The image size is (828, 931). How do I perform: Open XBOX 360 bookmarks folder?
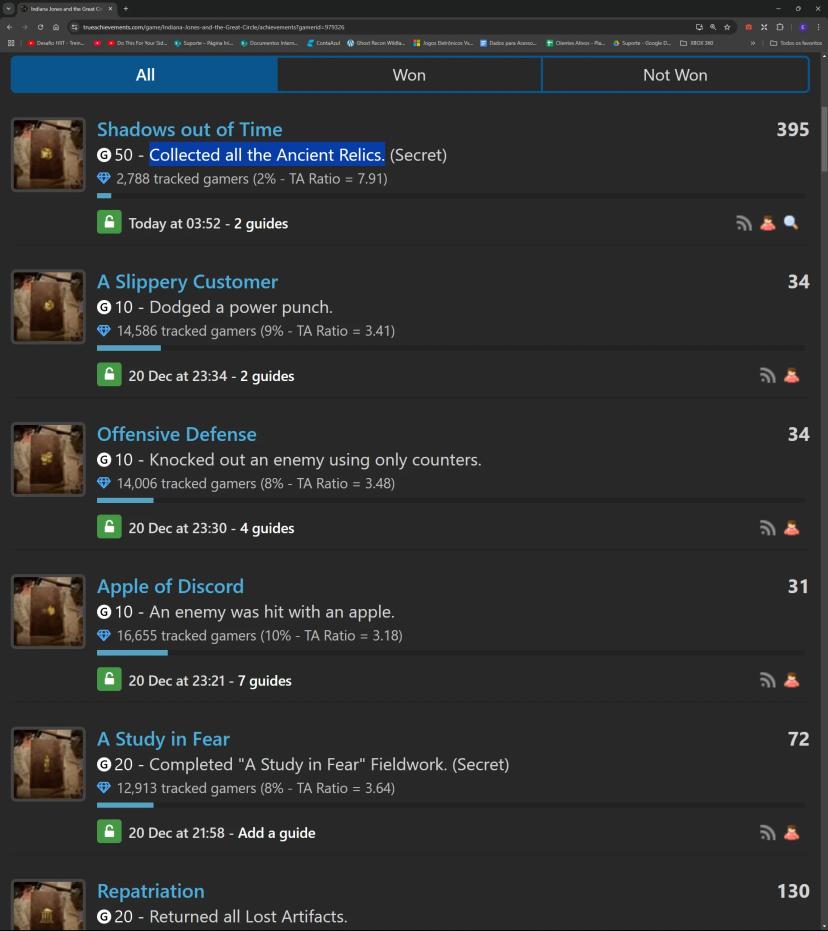click(697, 43)
